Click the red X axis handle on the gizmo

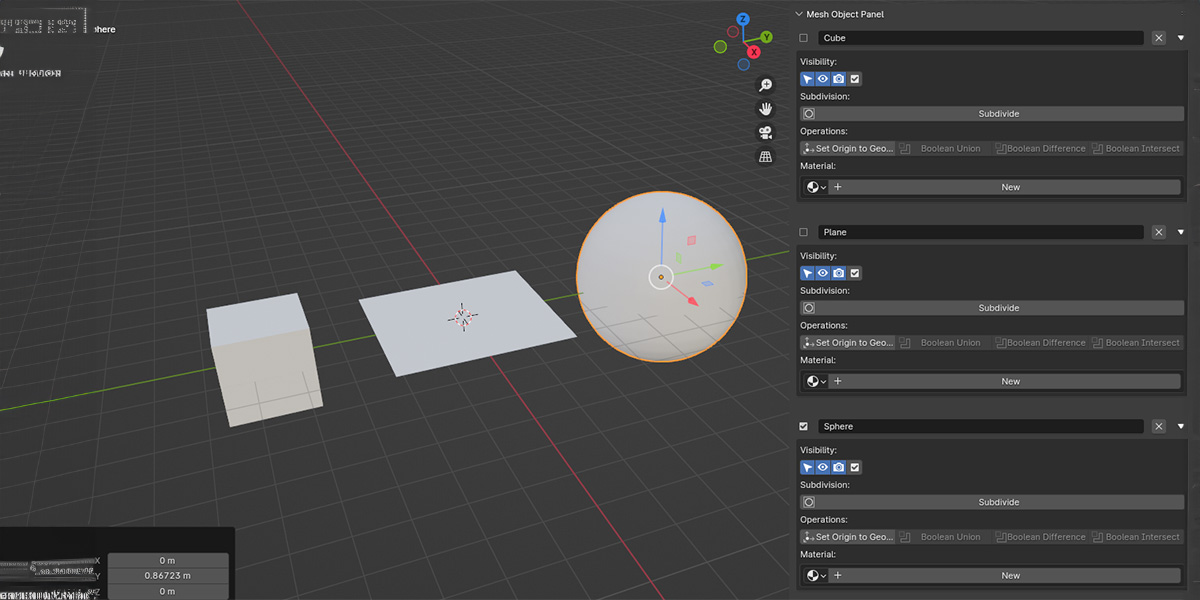tap(754, 52)
